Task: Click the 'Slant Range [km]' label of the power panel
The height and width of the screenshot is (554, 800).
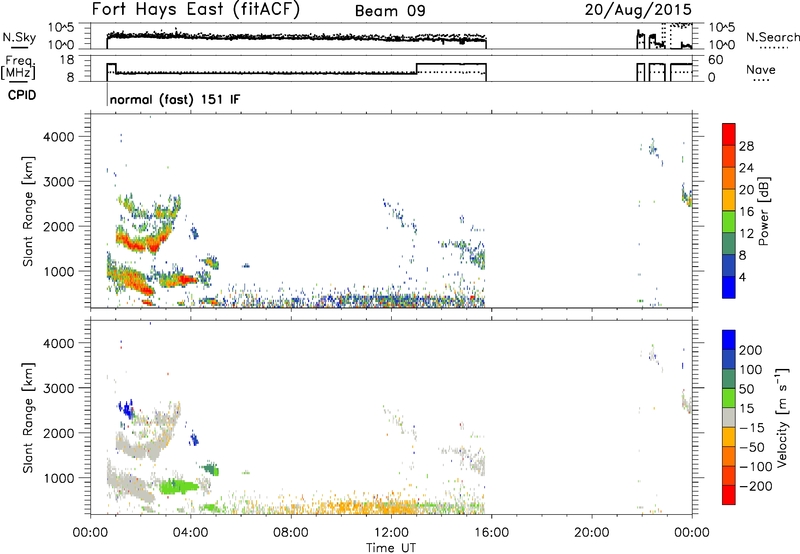Action: click(x=28, y=211)
